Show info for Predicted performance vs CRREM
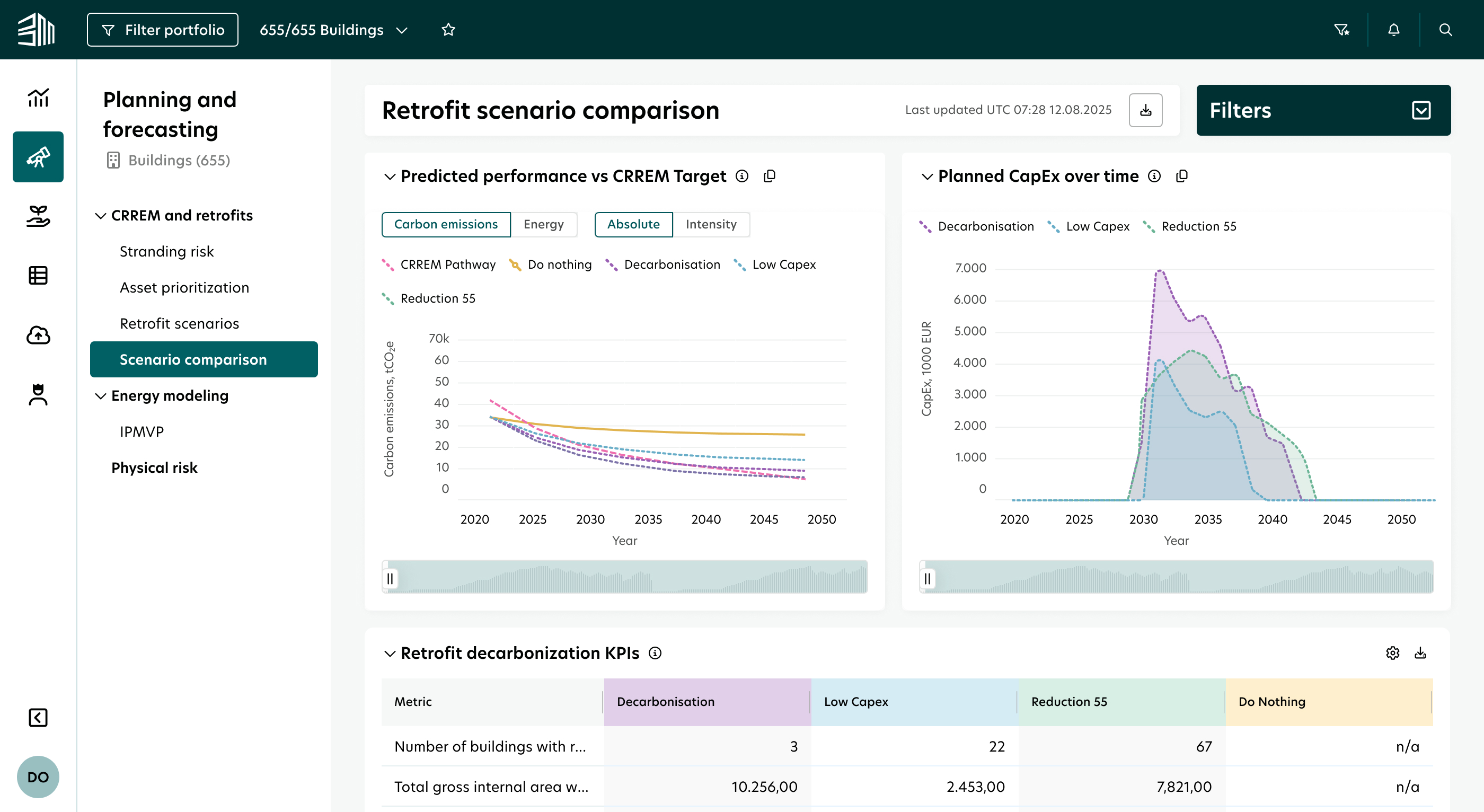The height and width of the screenshot is (812, 1484). point(742,176)
